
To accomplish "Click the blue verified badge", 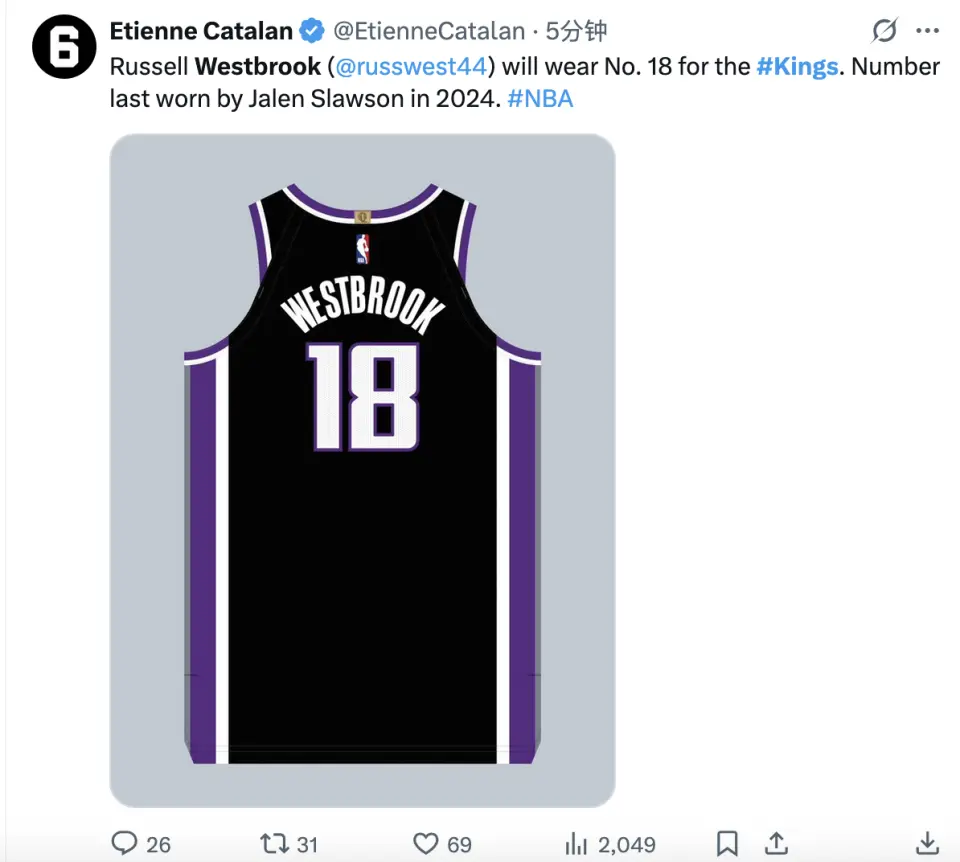I will 312,31.
